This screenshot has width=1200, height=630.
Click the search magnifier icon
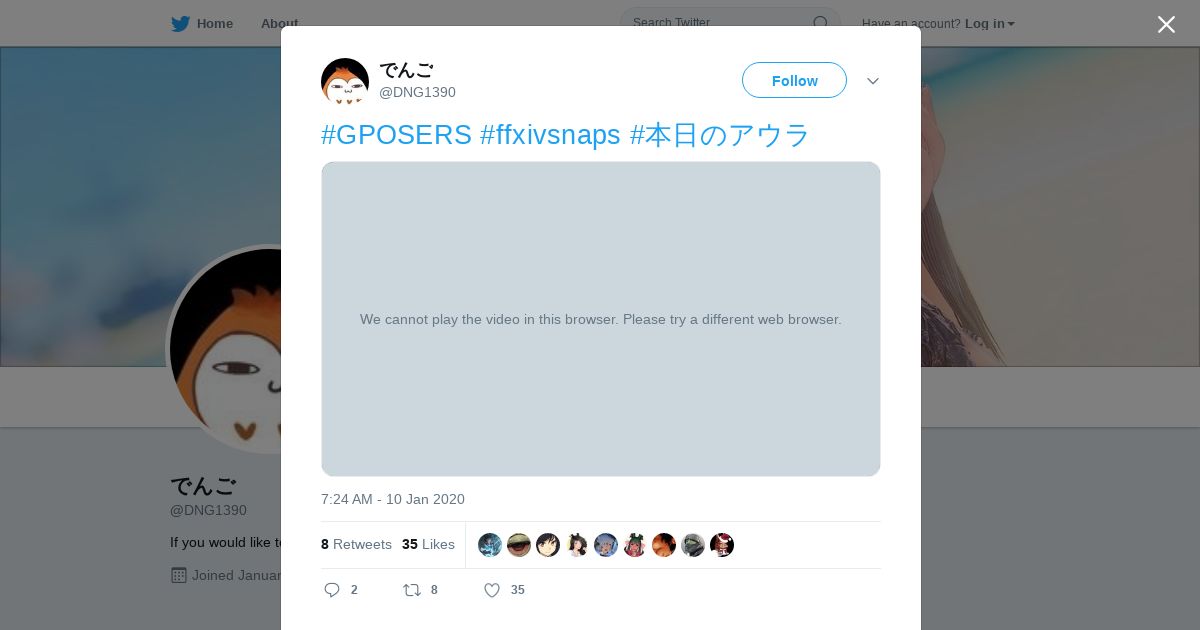[820, 23]
